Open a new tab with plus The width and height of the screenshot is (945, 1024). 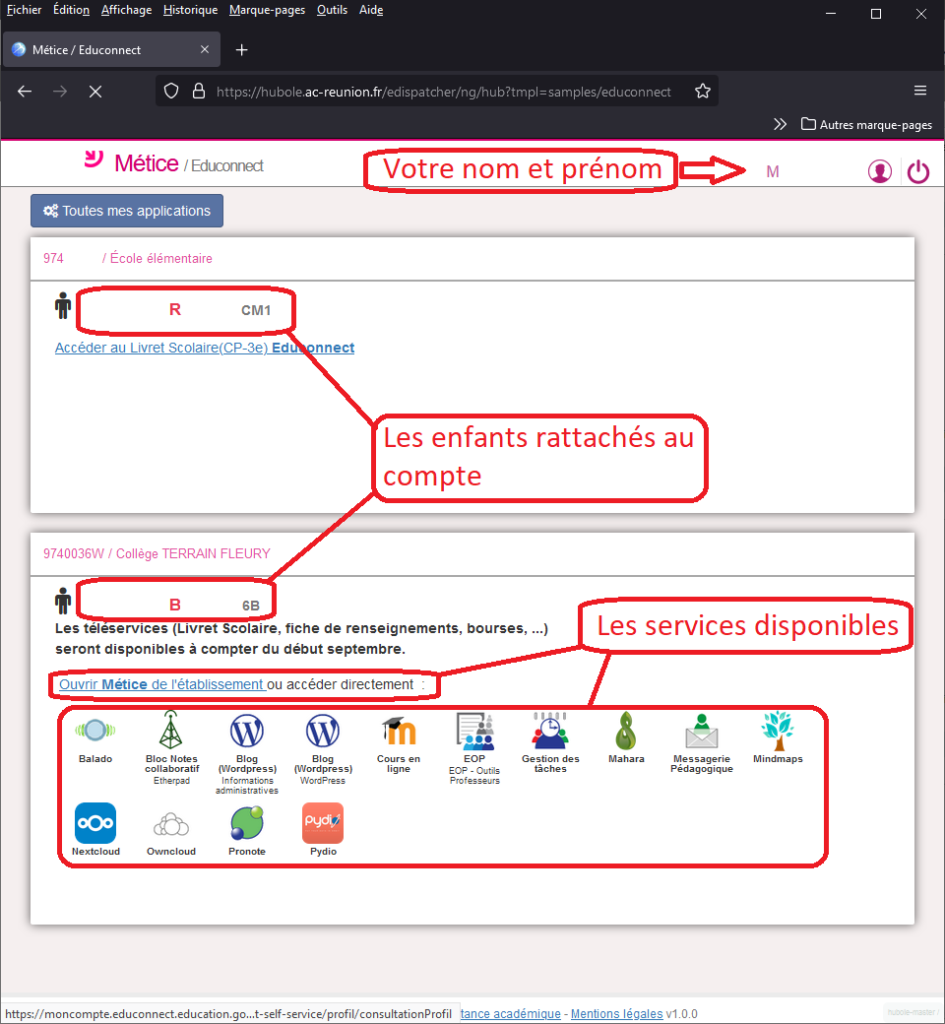pyautogui.click(x=242, y=50)
